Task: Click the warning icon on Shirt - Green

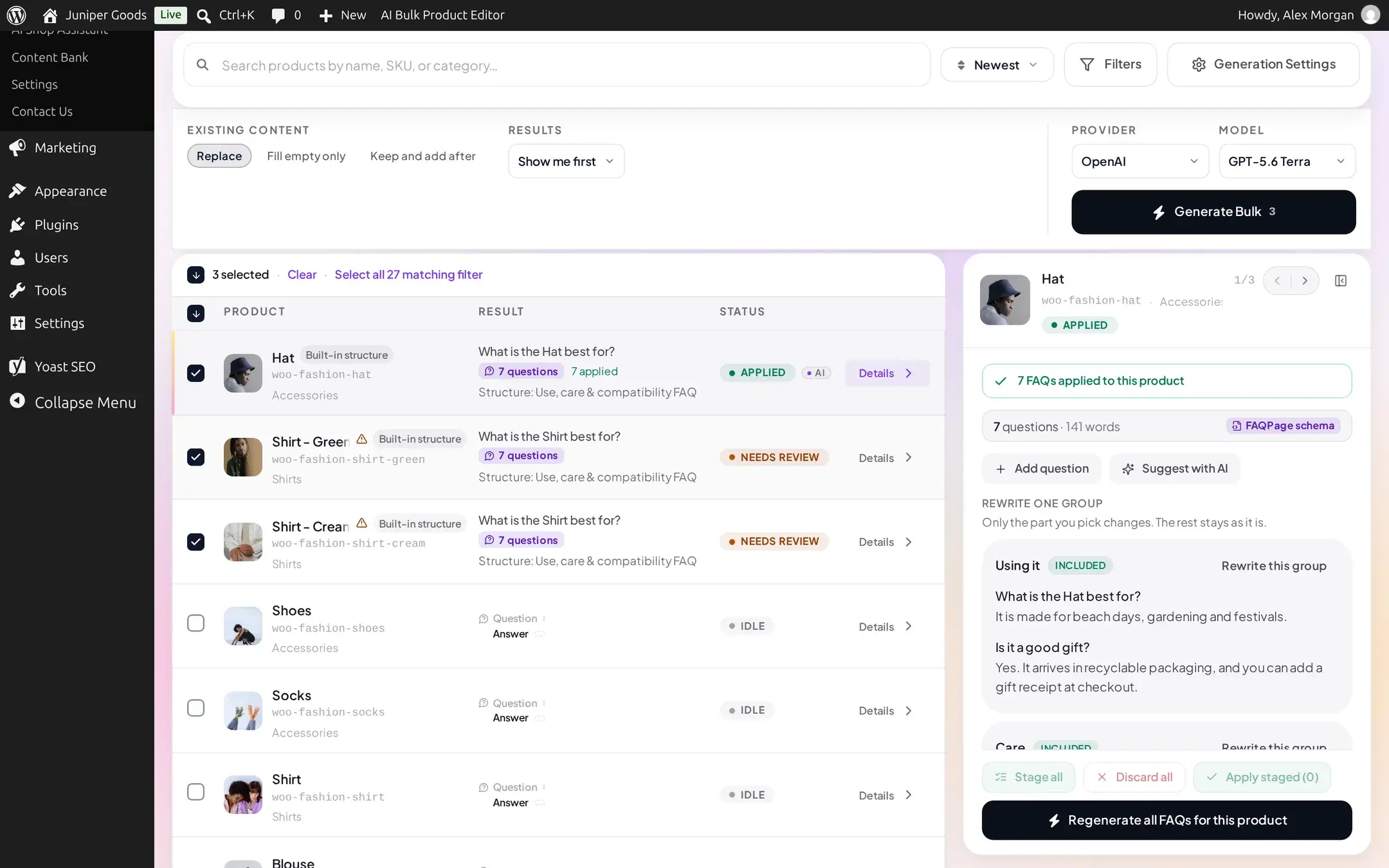Action: pos(361,439)
